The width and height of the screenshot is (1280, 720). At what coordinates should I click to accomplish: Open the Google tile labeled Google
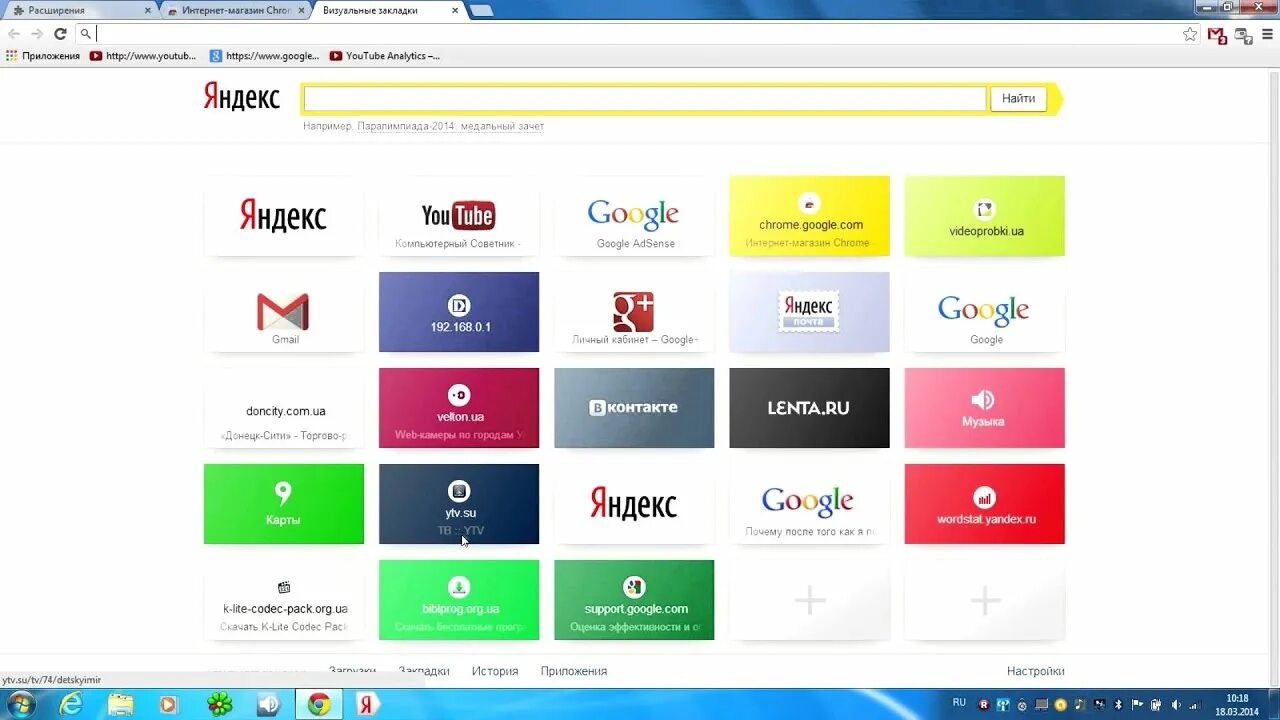985,312
